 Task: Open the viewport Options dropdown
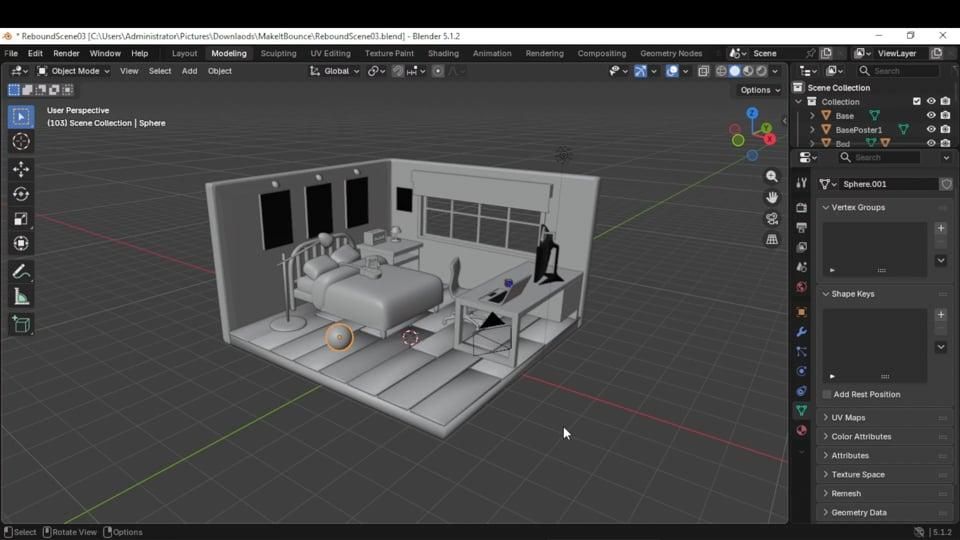pos(760,90)
